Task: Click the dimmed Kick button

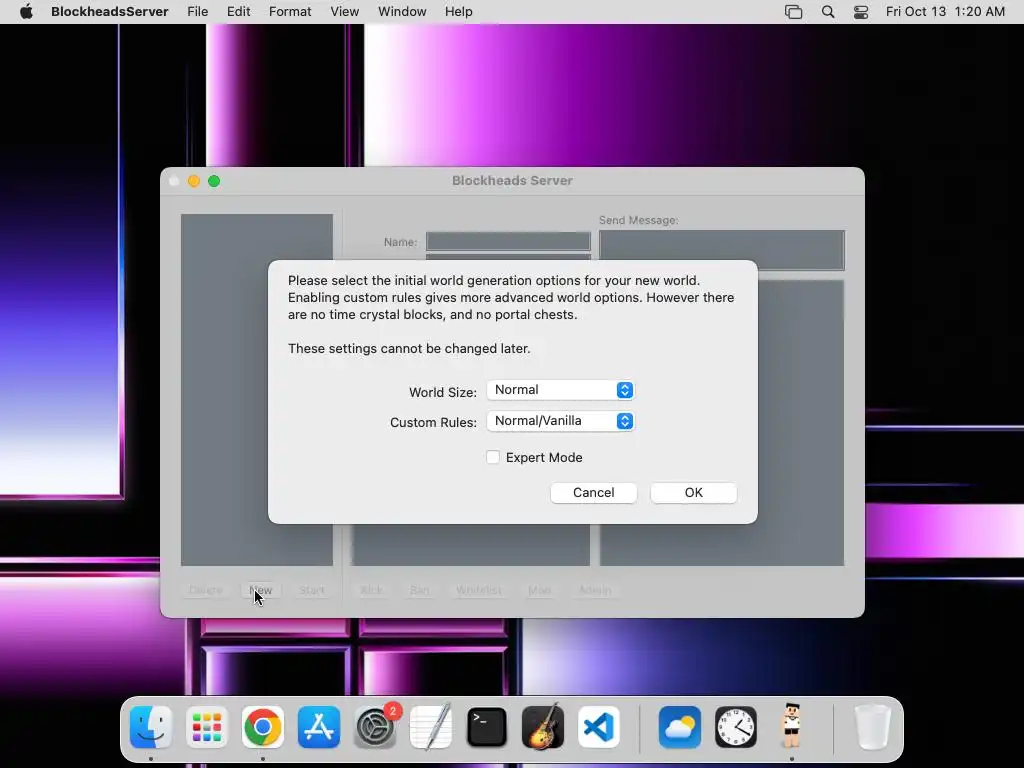Action: pos(372,590)
